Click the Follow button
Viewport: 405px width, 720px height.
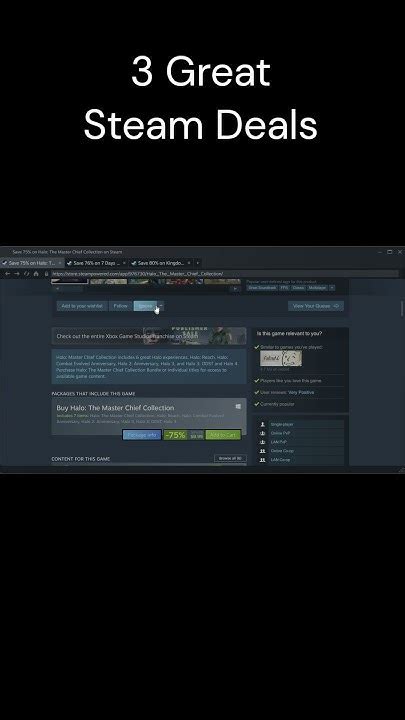click(x=120, y=306)
